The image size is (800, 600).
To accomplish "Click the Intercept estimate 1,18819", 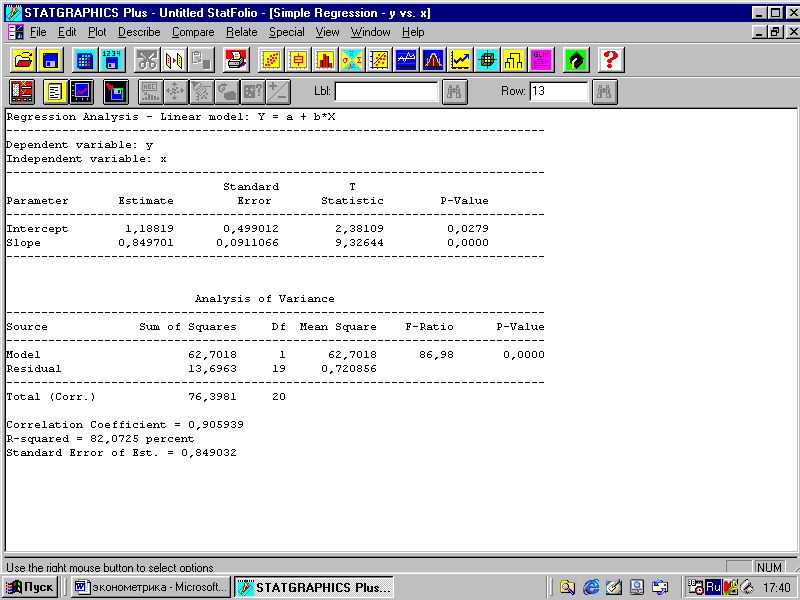I will (149, 229).
